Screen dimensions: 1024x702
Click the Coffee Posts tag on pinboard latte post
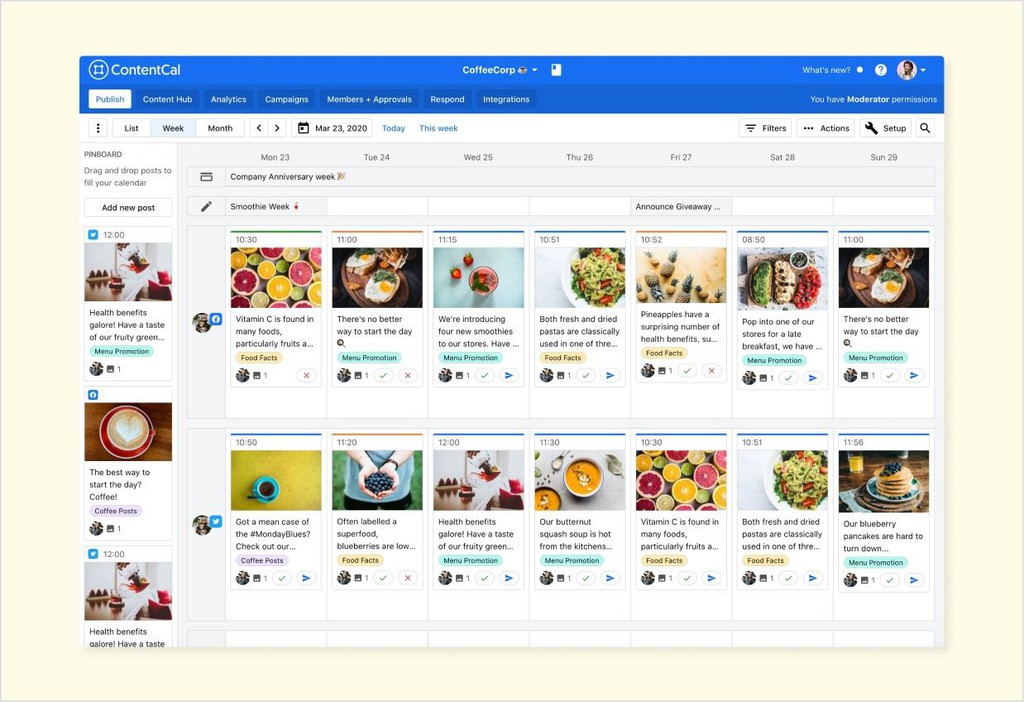click(116, 511)
